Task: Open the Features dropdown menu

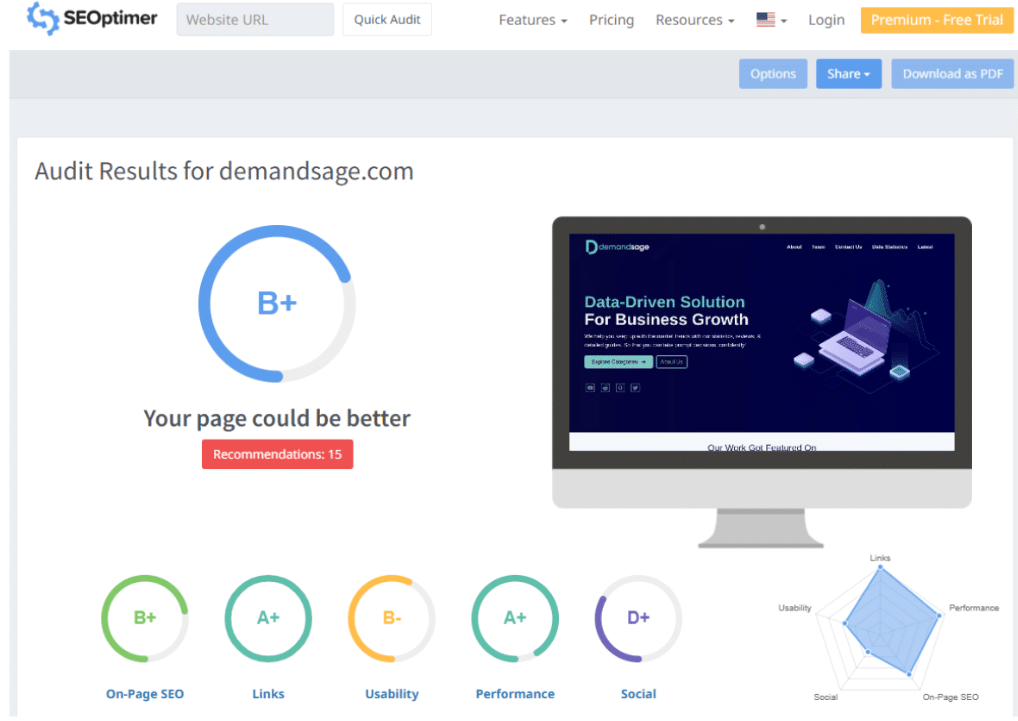Action: coord(533,20)
